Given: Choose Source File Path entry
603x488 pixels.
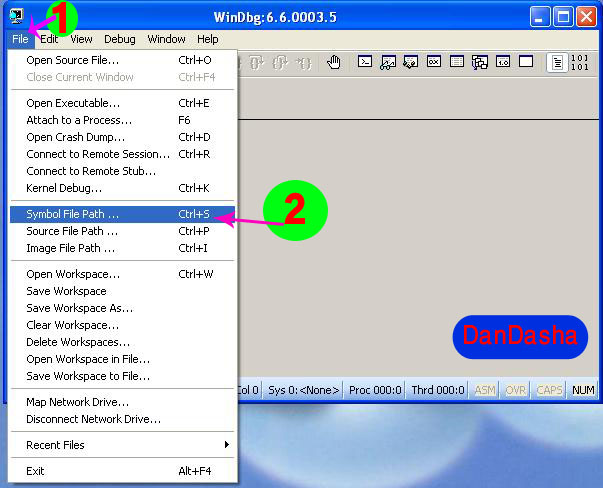Looking at the screenshot, I should tap(122, 231).
